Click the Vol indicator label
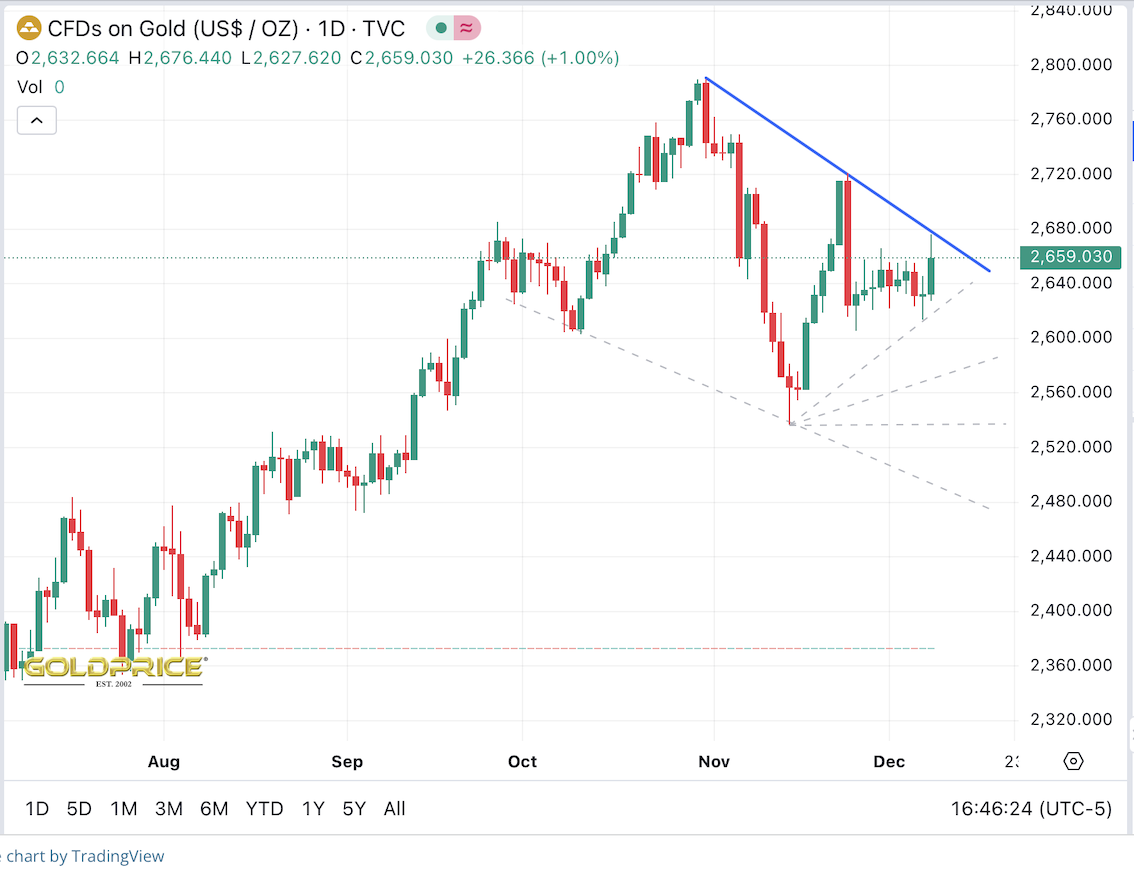The width and height of the screenshot is (1134, 873). pos(30,87)
